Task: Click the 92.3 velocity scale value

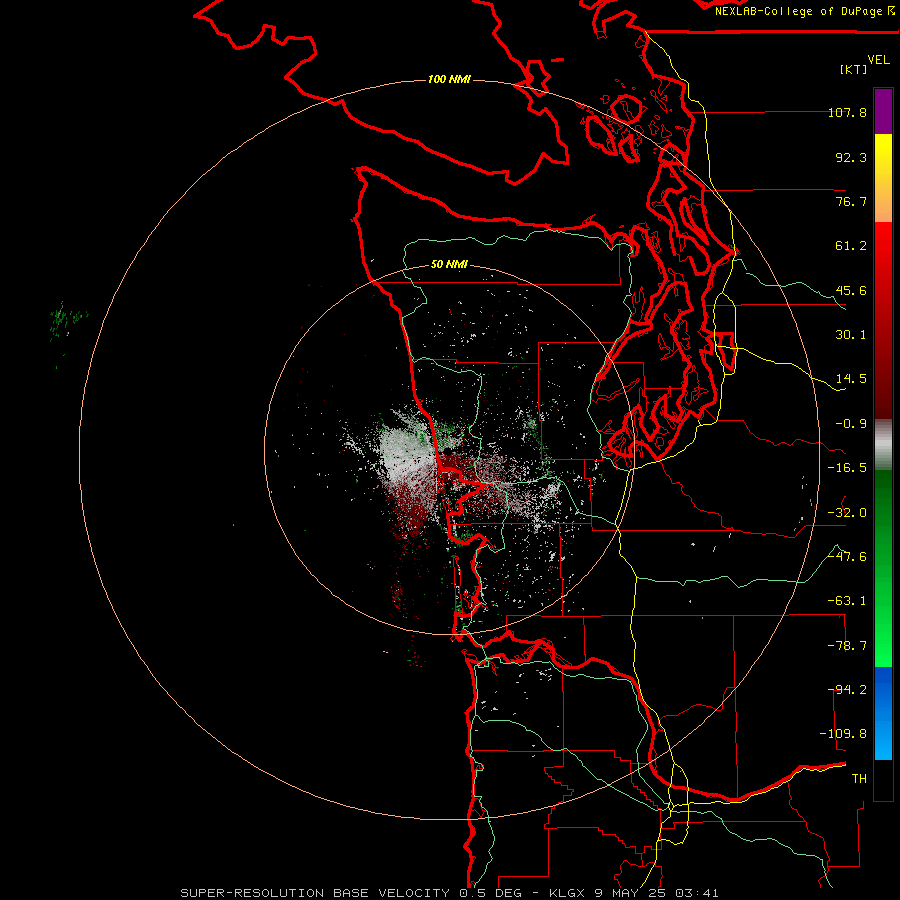Action: click(x=851, y=157)
